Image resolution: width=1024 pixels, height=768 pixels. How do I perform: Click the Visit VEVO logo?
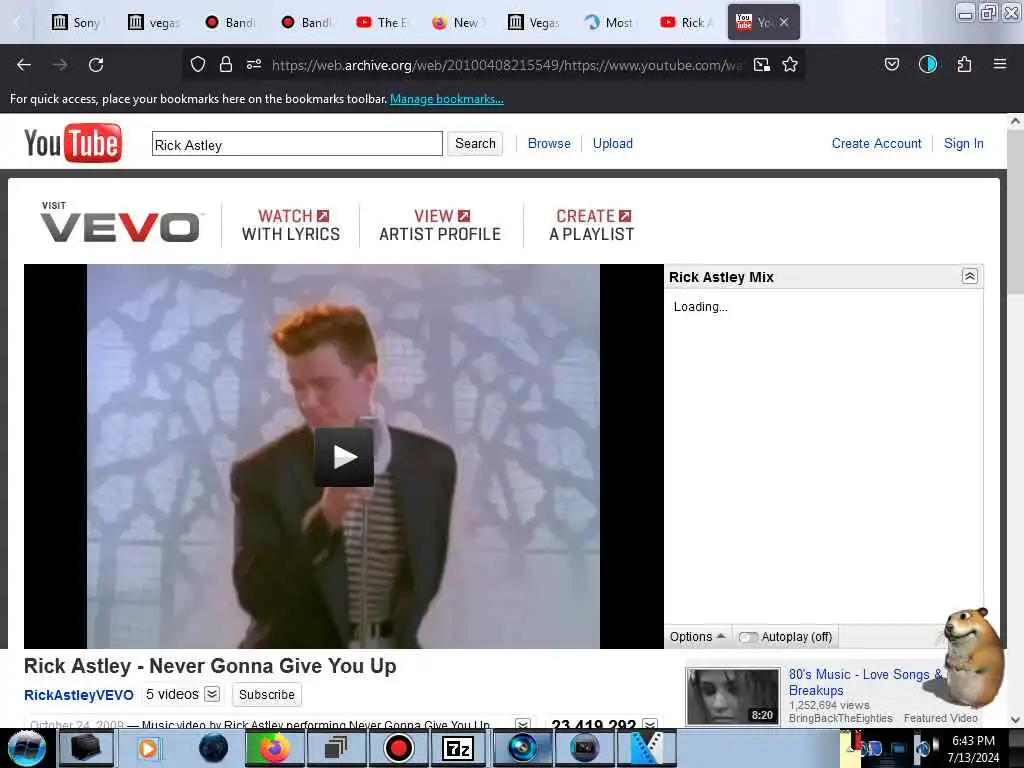point(120,223)
